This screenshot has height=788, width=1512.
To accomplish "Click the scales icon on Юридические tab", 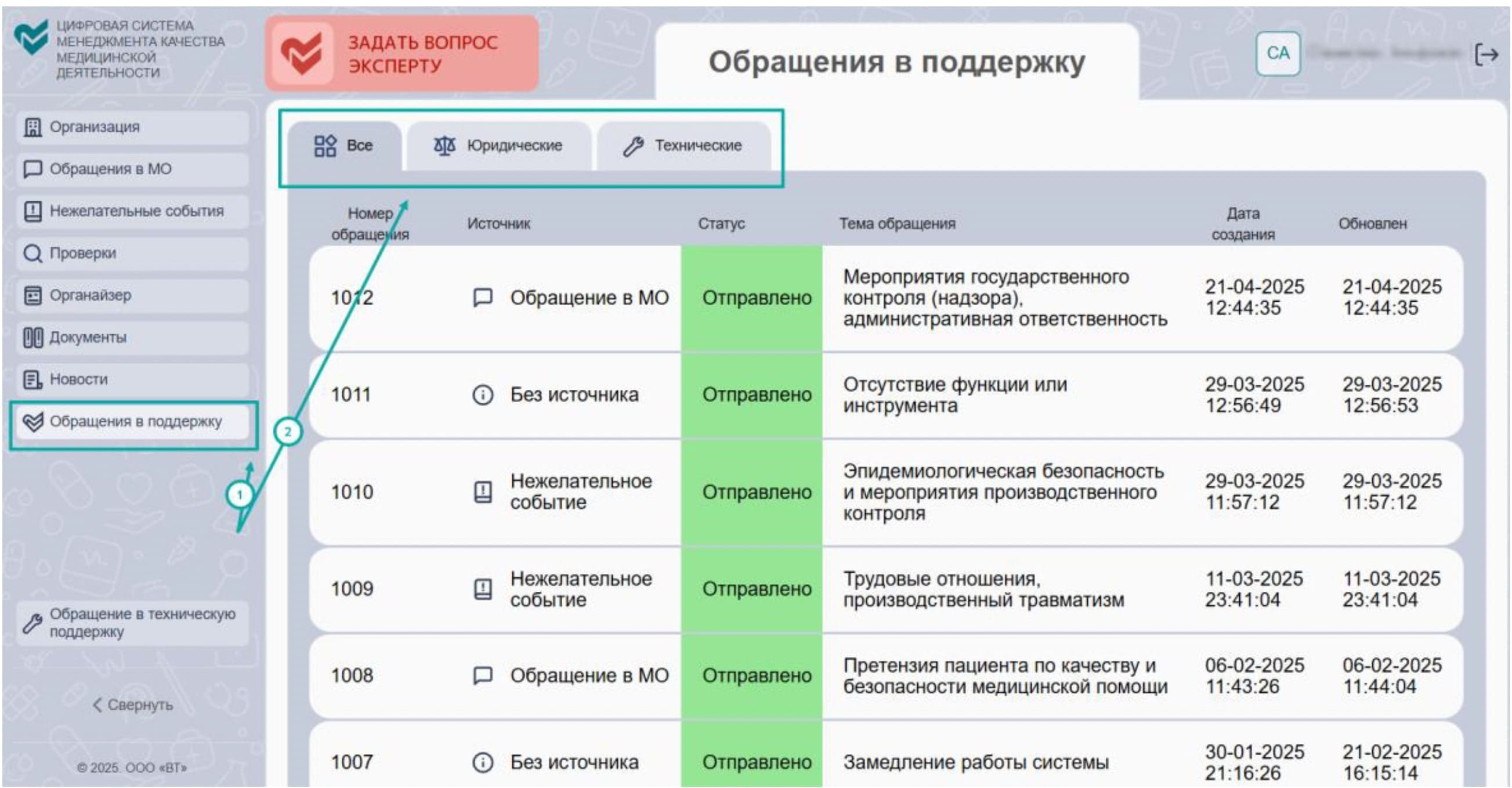I will 444,146.
